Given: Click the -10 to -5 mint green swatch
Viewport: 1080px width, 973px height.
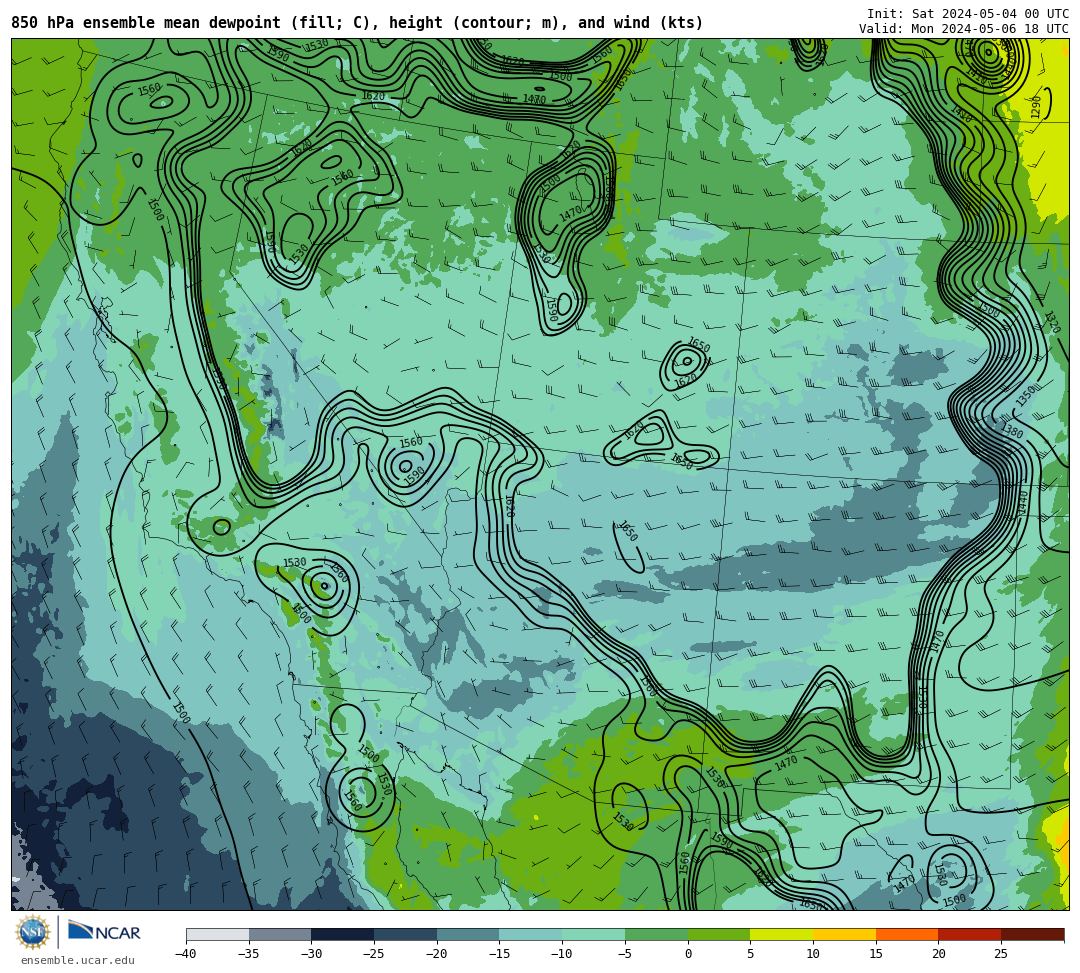Looking at the screenshot, I should 594,934.
